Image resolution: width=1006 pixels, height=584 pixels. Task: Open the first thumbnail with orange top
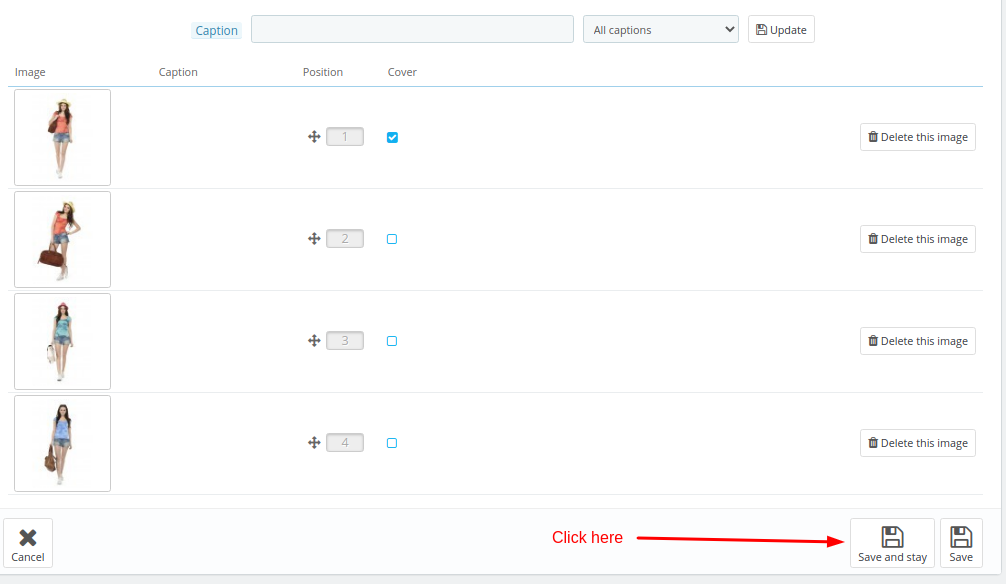[x=62, y=137]
